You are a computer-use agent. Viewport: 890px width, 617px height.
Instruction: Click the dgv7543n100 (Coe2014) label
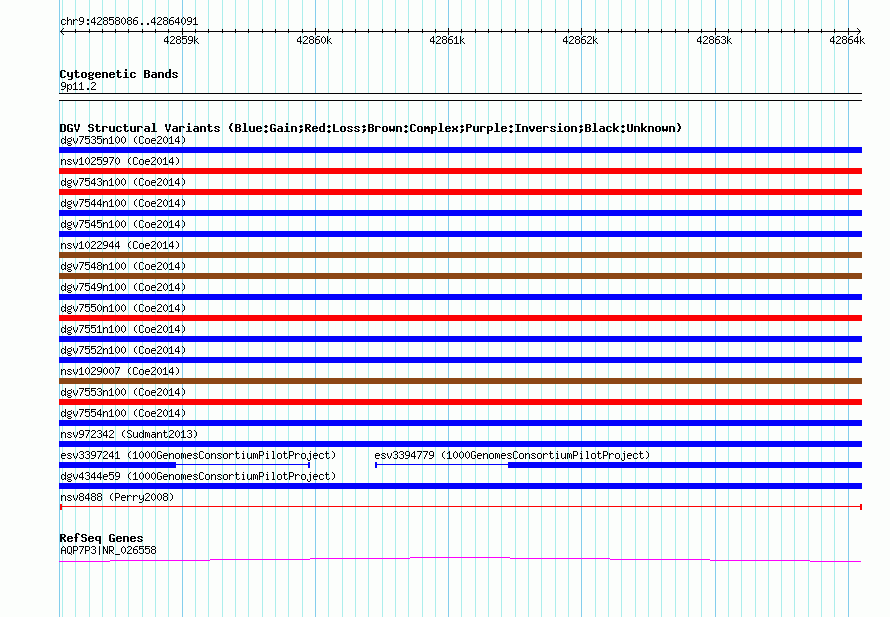click(122, 182)
